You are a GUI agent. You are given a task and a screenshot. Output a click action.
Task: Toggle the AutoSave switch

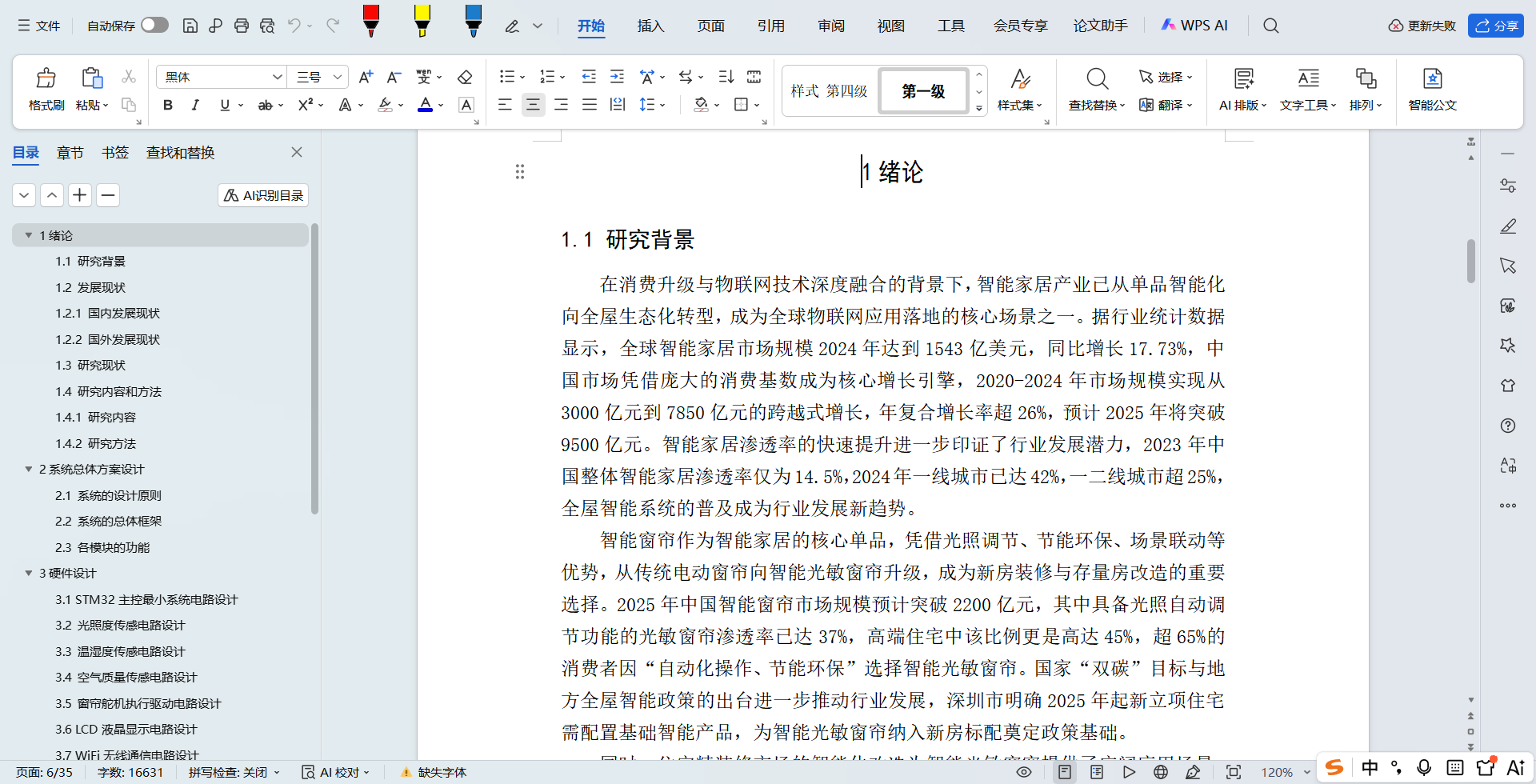(x=154, y=25)
